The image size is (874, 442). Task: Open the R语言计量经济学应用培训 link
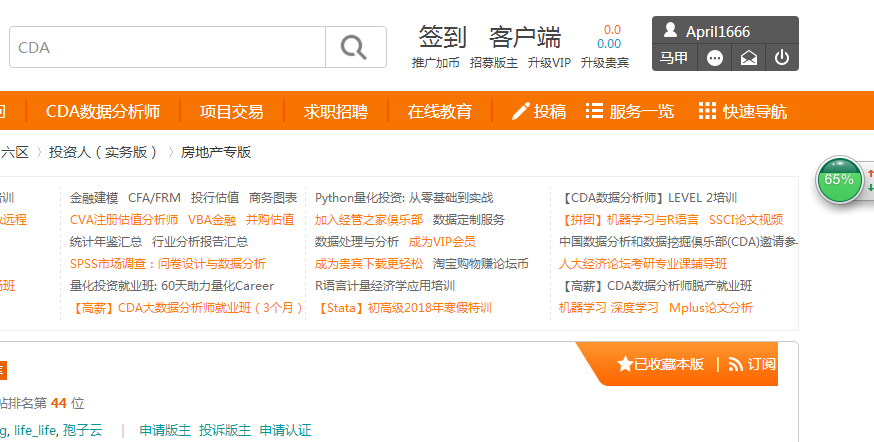[x=385, y=286]
